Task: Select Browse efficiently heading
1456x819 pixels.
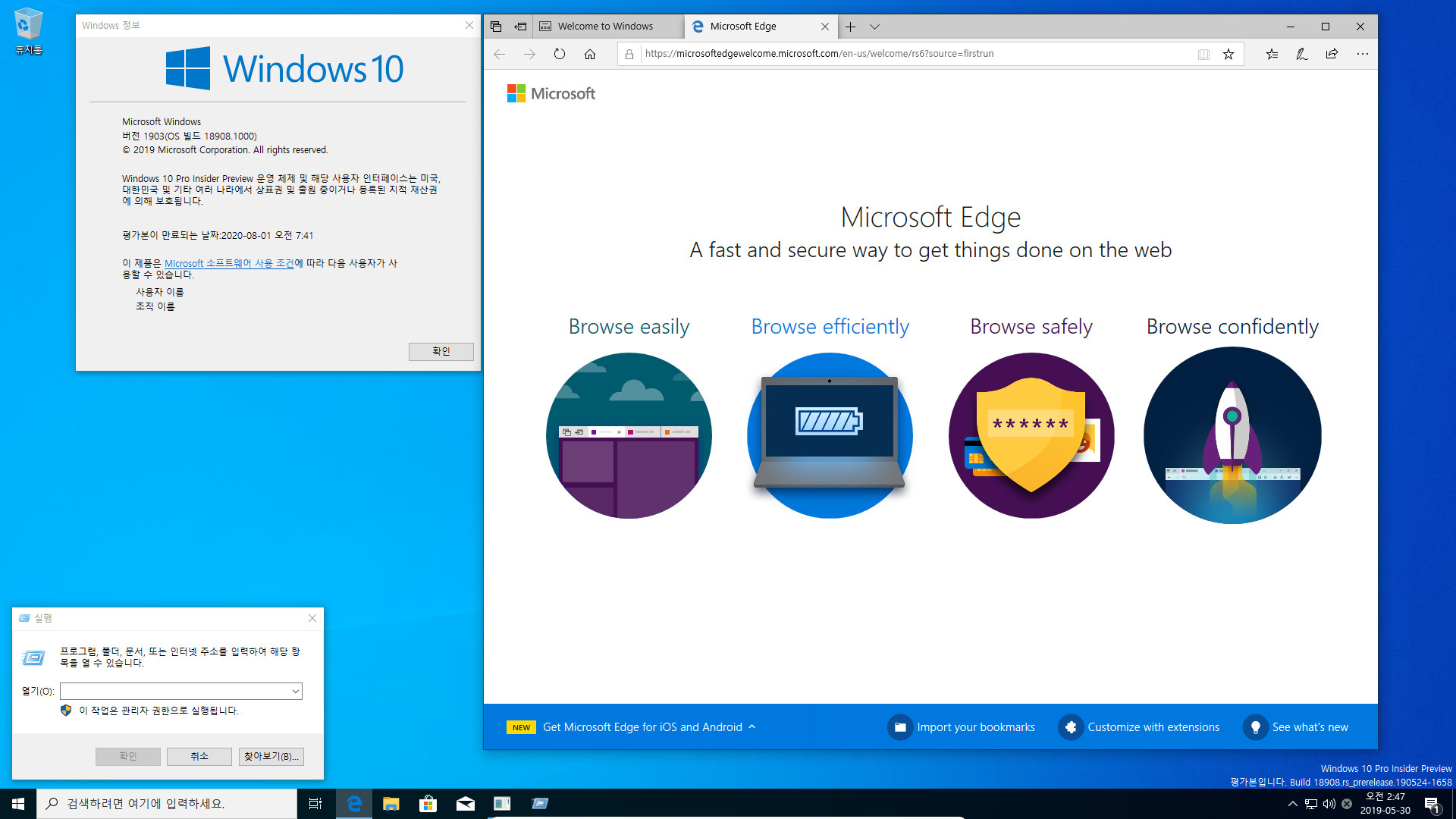Action: coord(830,326)
